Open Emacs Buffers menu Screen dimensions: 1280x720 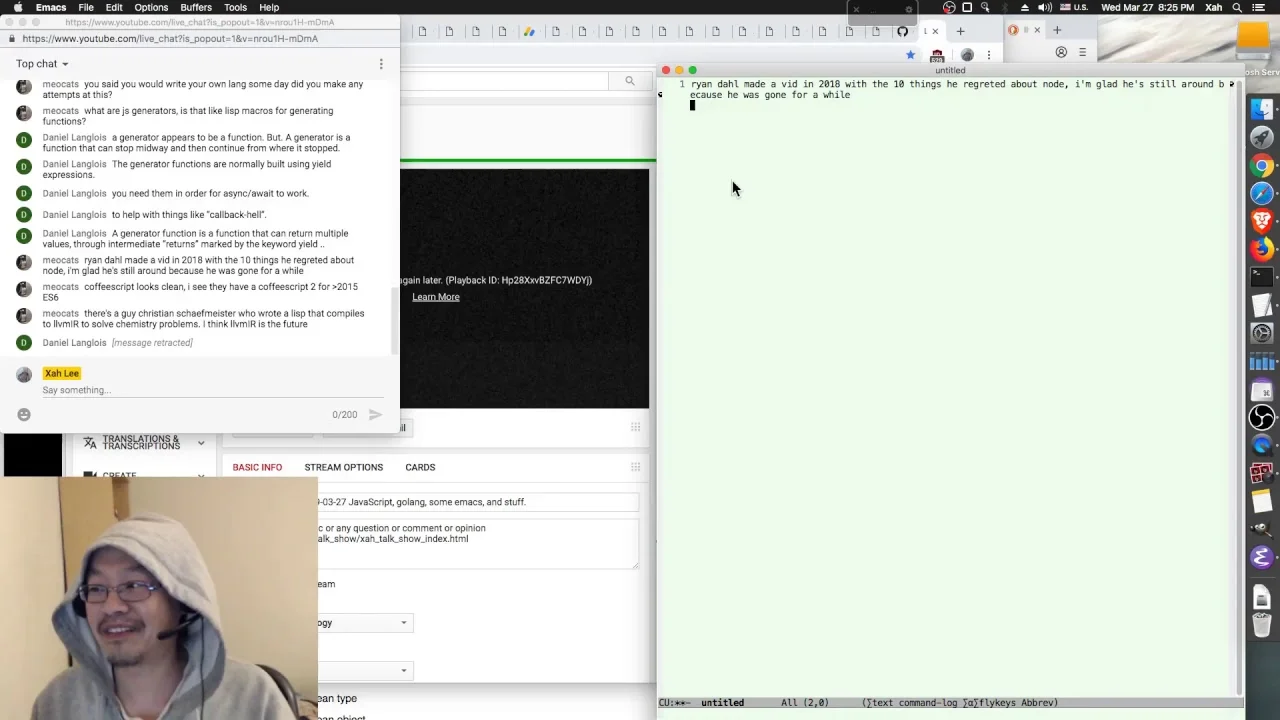pyautogui.click(x=196, y=7)
